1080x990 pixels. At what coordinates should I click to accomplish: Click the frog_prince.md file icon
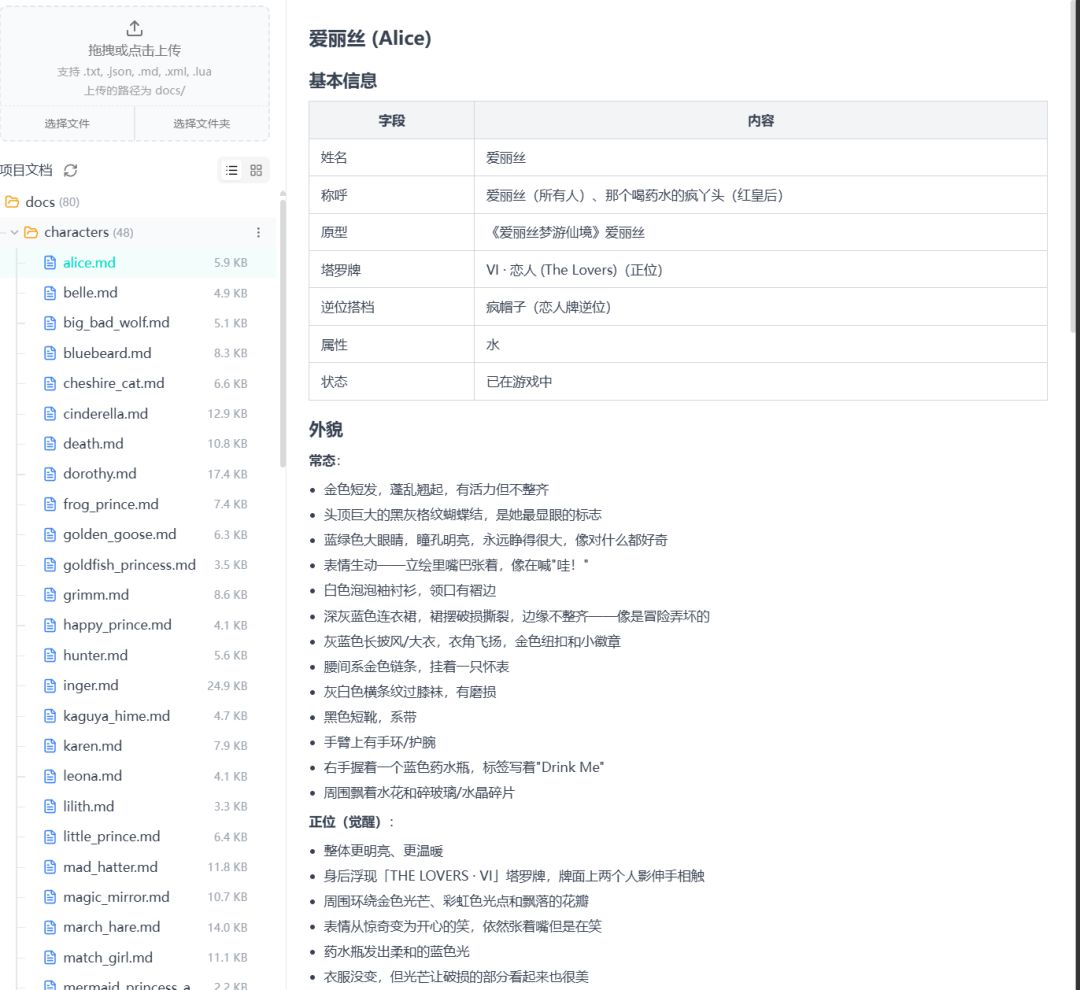coord(50,504)
